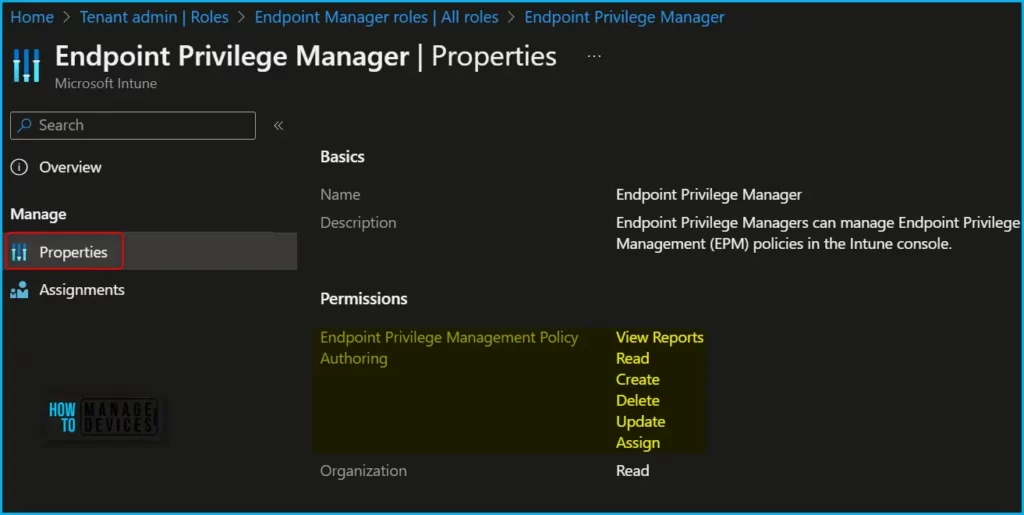The image size is (1024, 515).
Task: Click the Overview info circle icon
Action: [19, 167]
